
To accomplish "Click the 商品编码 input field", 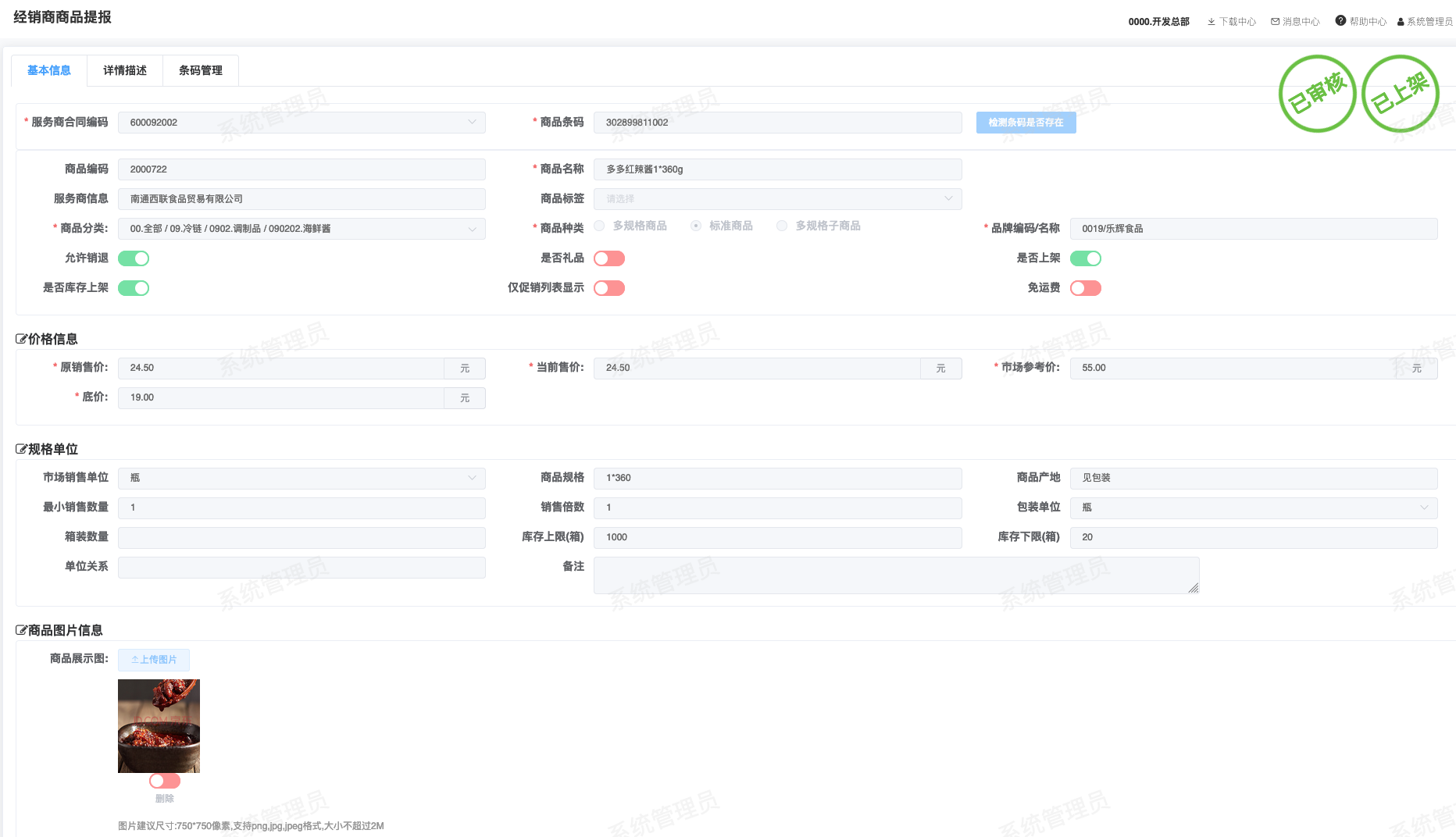I will click(x=302, y=169).
